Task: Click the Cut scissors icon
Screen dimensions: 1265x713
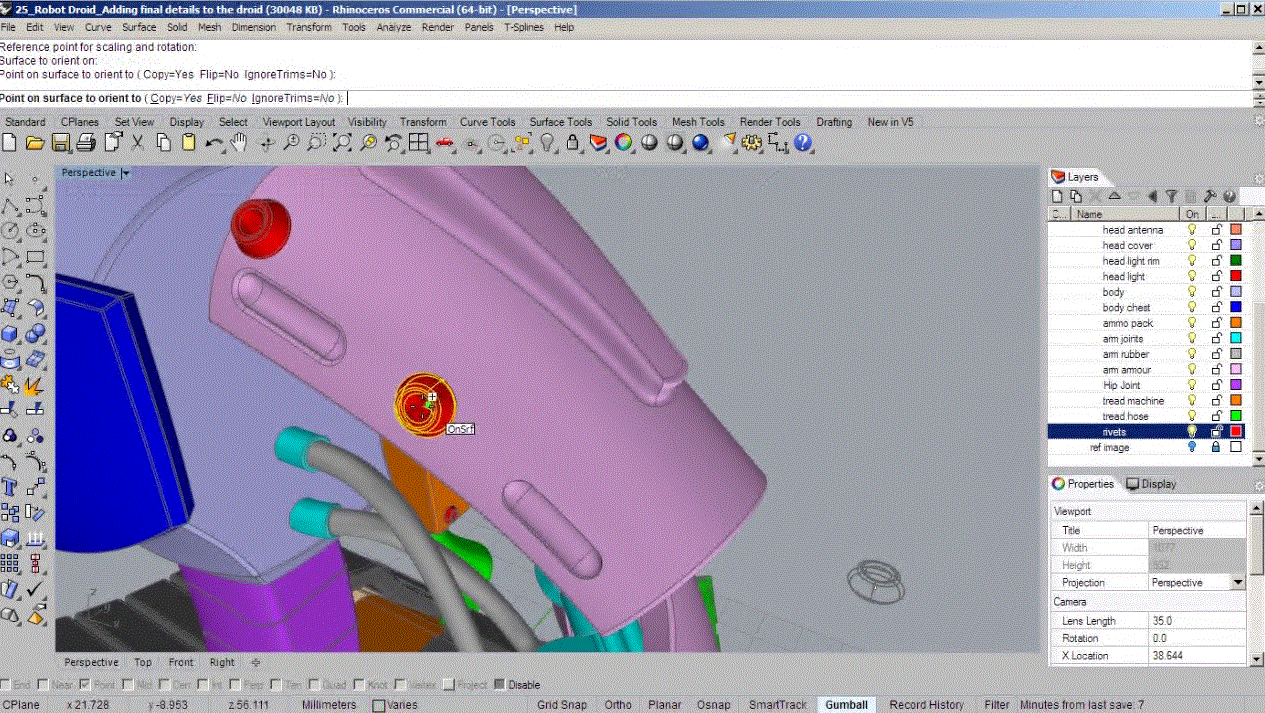Action: [137, 143]
